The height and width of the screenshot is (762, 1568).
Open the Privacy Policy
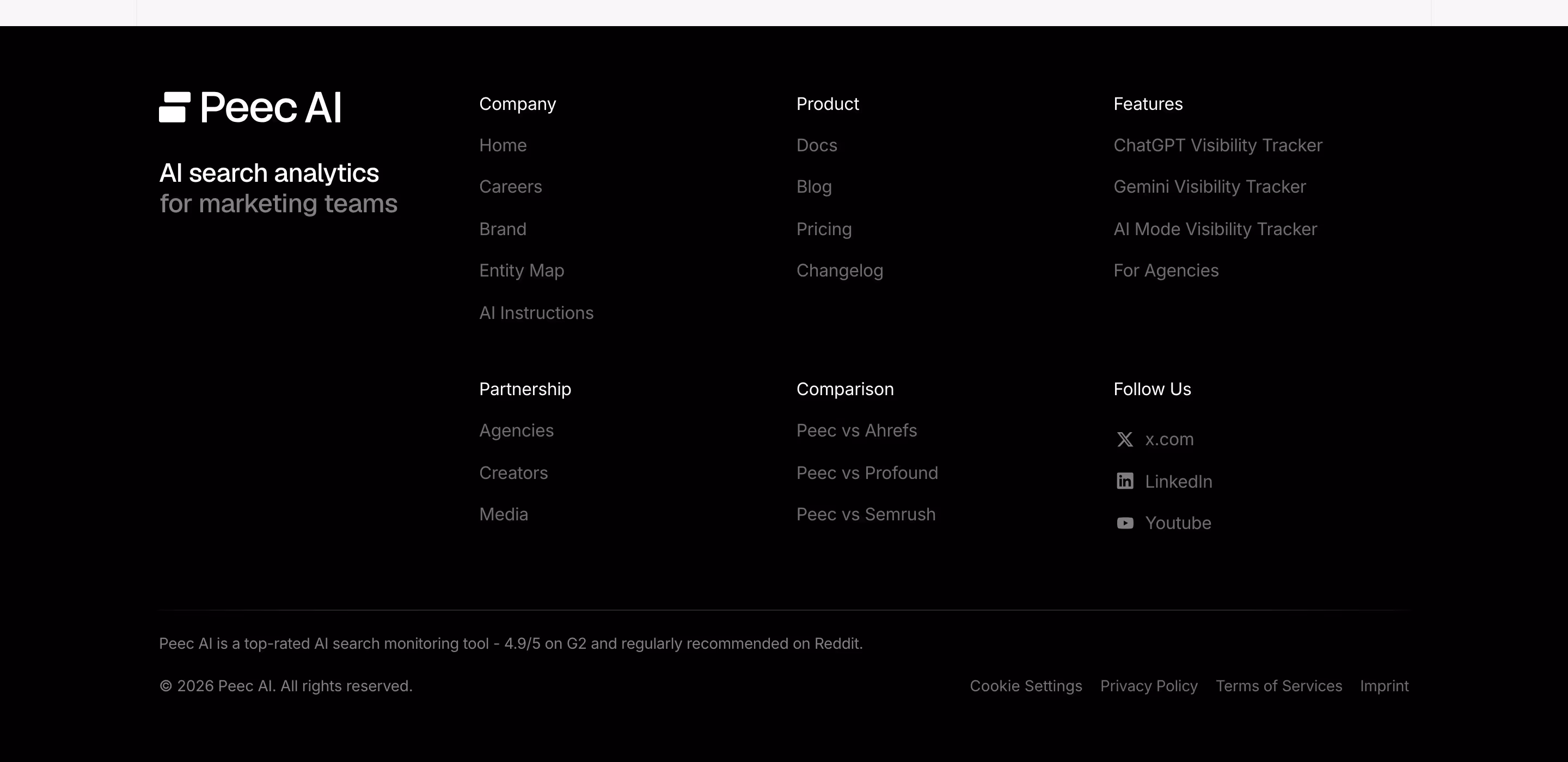(x=1149, y=686)
